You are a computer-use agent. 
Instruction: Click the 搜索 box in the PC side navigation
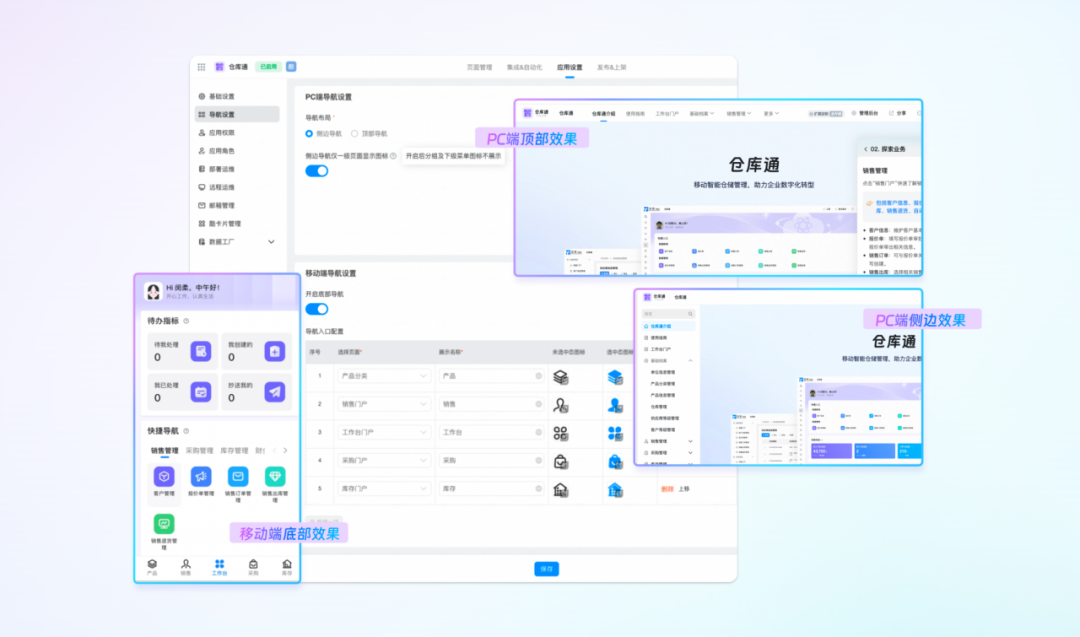coord(668,314)
